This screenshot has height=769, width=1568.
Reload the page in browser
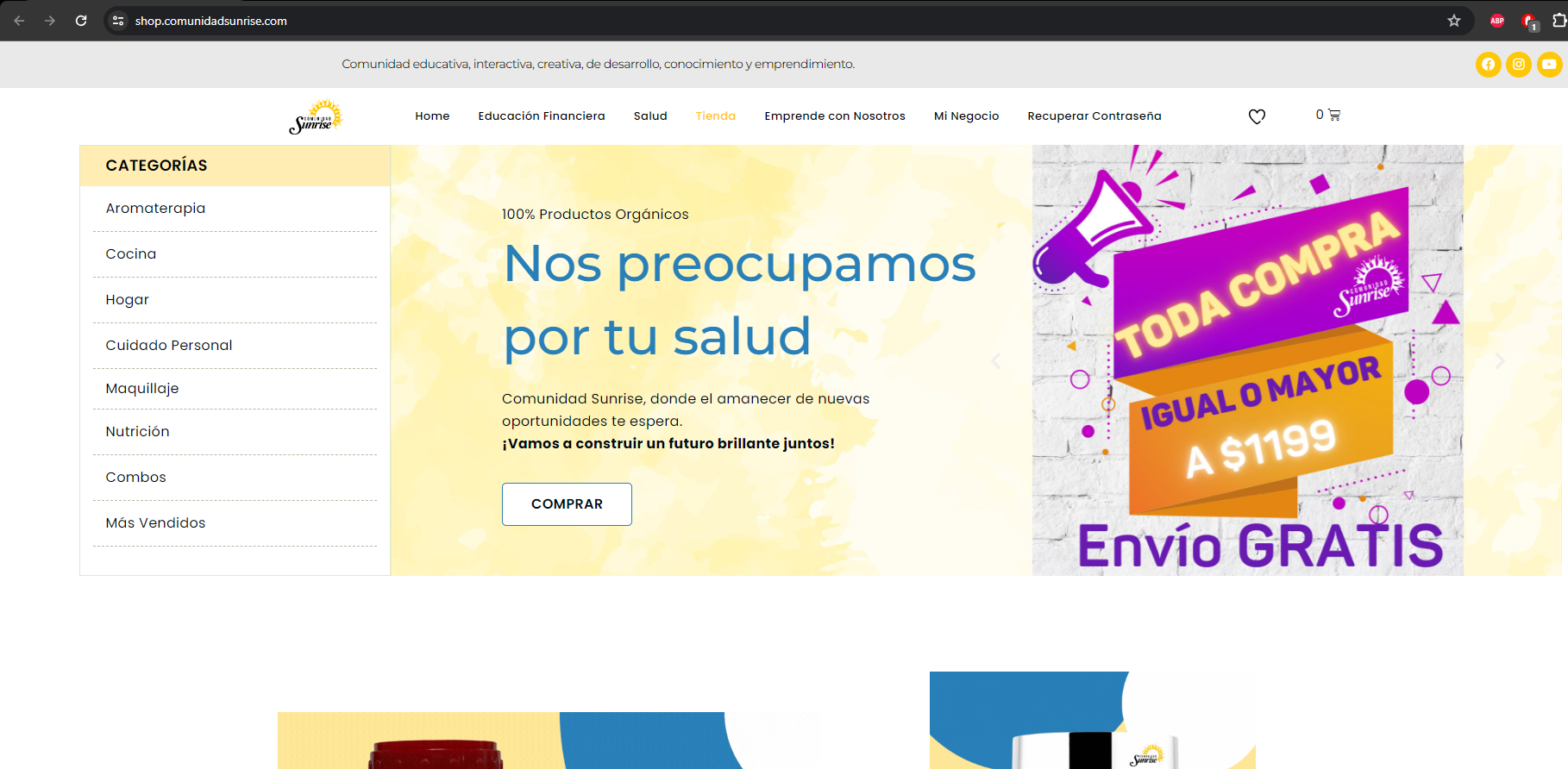(81, 21)
